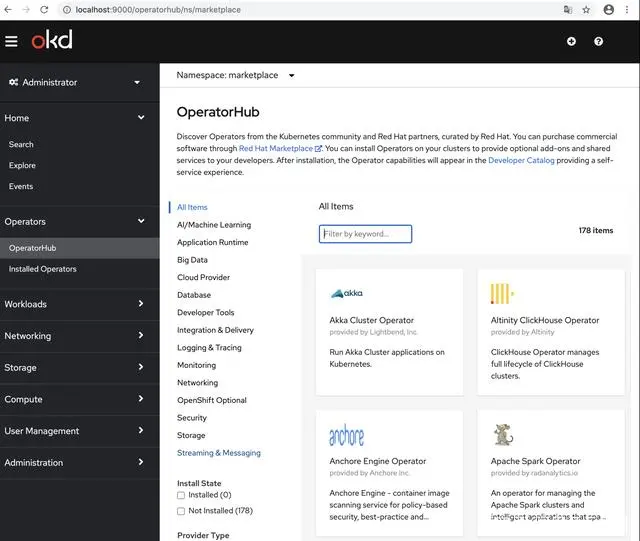Click the browser back arrow
This screenshot has width=640, height=541.
(x=8, y=9)
